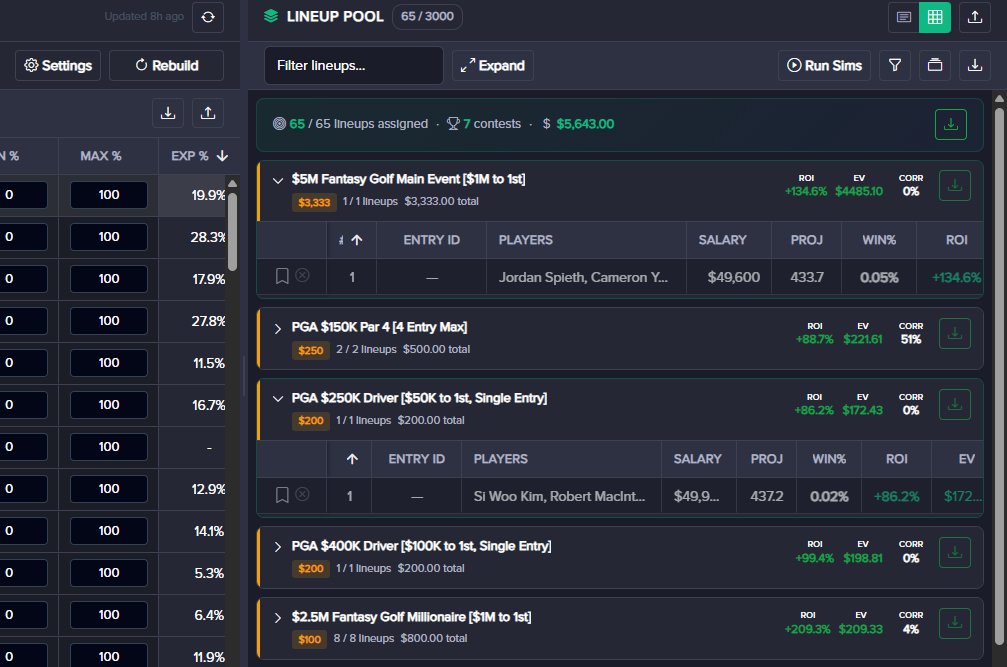Select the Si Woo Kim, Robert MacInt... players cell
Viewport: 1007px width, 667px height.
pos(559,496)
